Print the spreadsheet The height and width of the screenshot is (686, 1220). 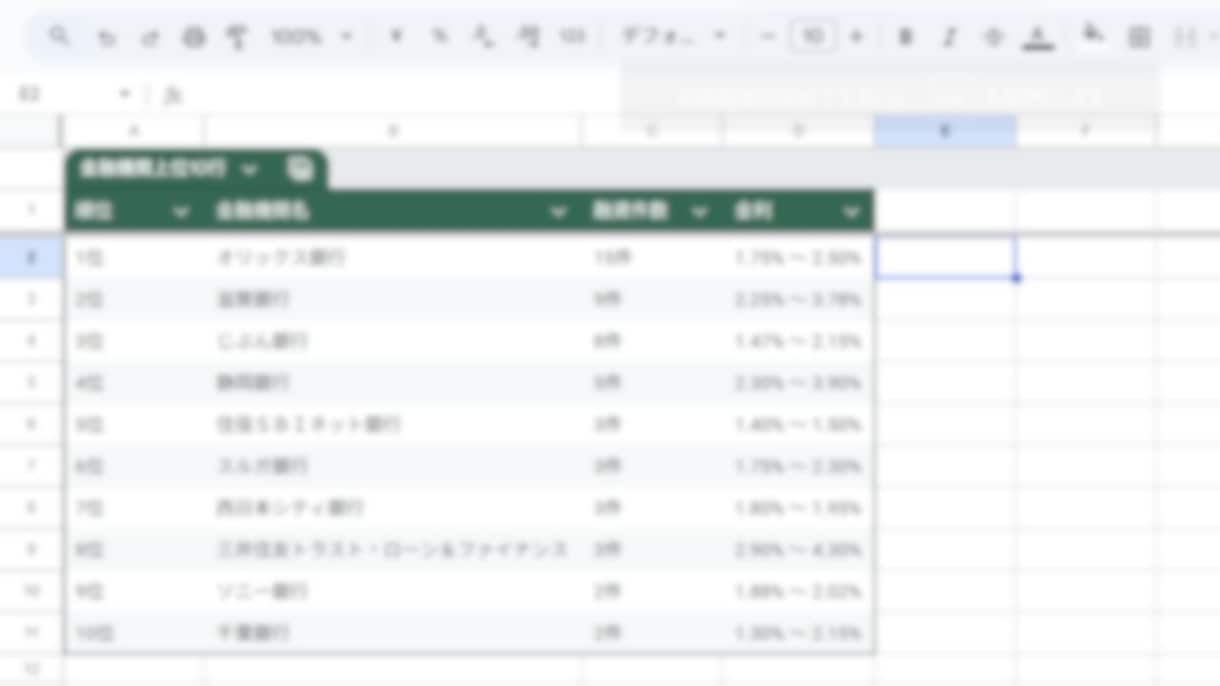coord(193,37)
